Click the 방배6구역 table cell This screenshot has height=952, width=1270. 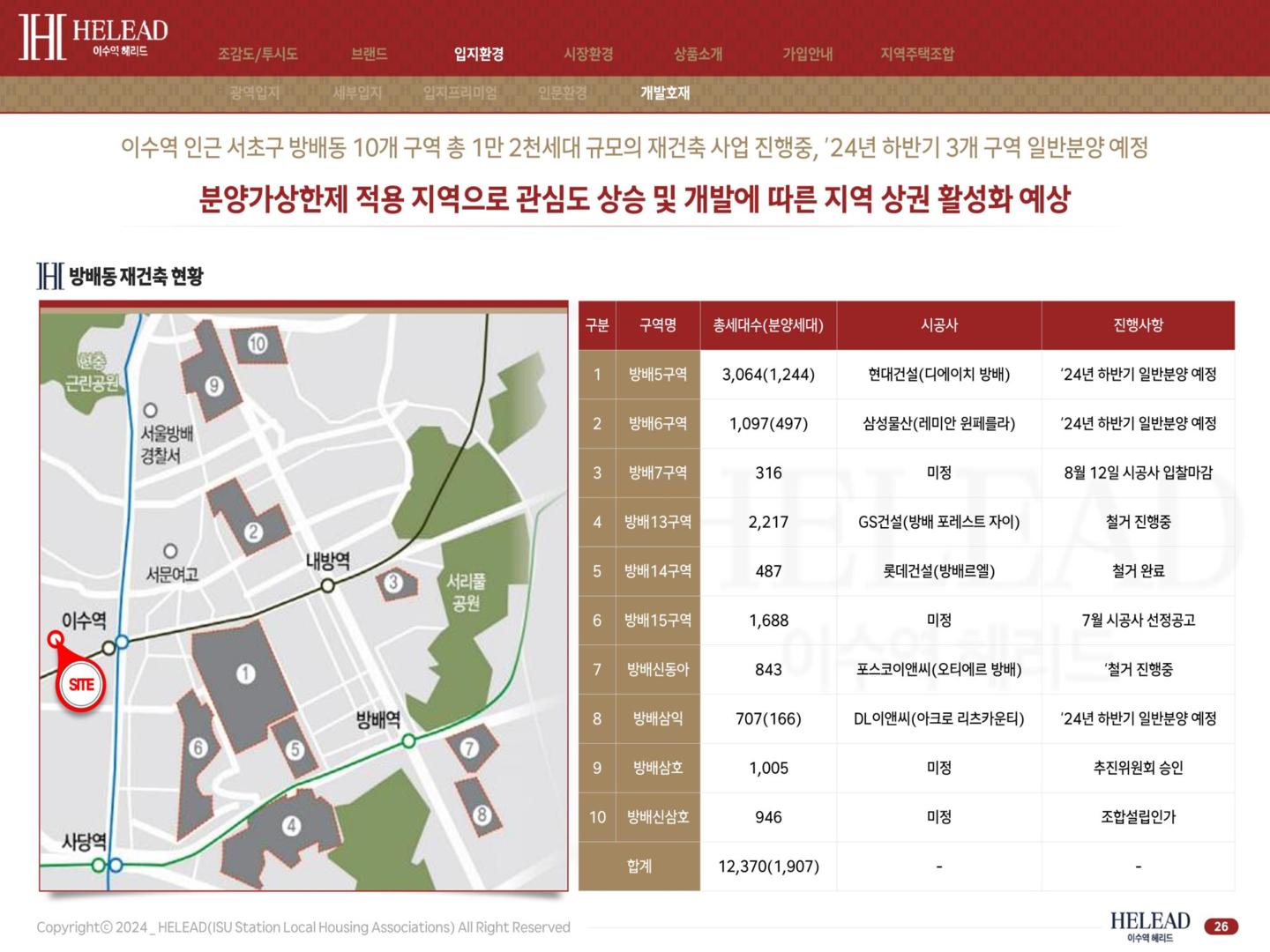point(658,424)
